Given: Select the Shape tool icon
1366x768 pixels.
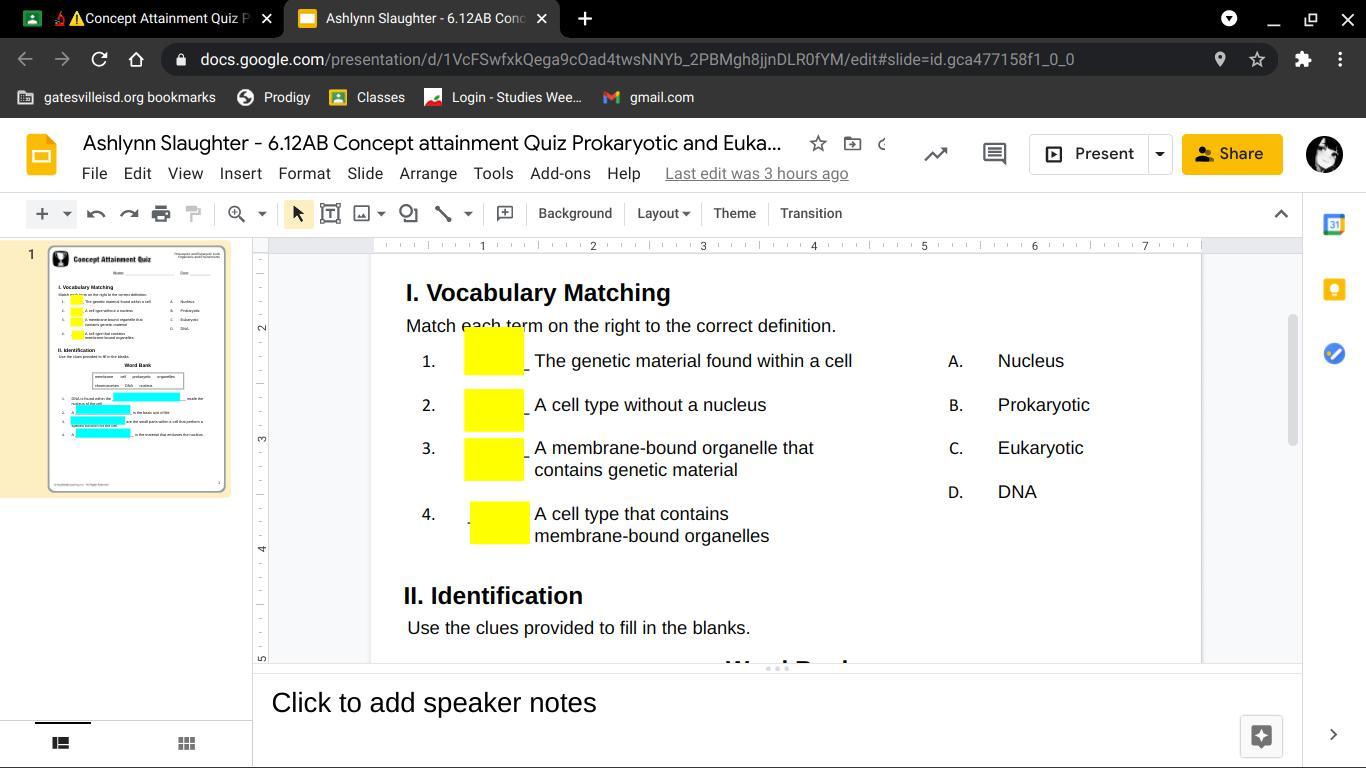Looking at the screenshot, I should (408, 213).
